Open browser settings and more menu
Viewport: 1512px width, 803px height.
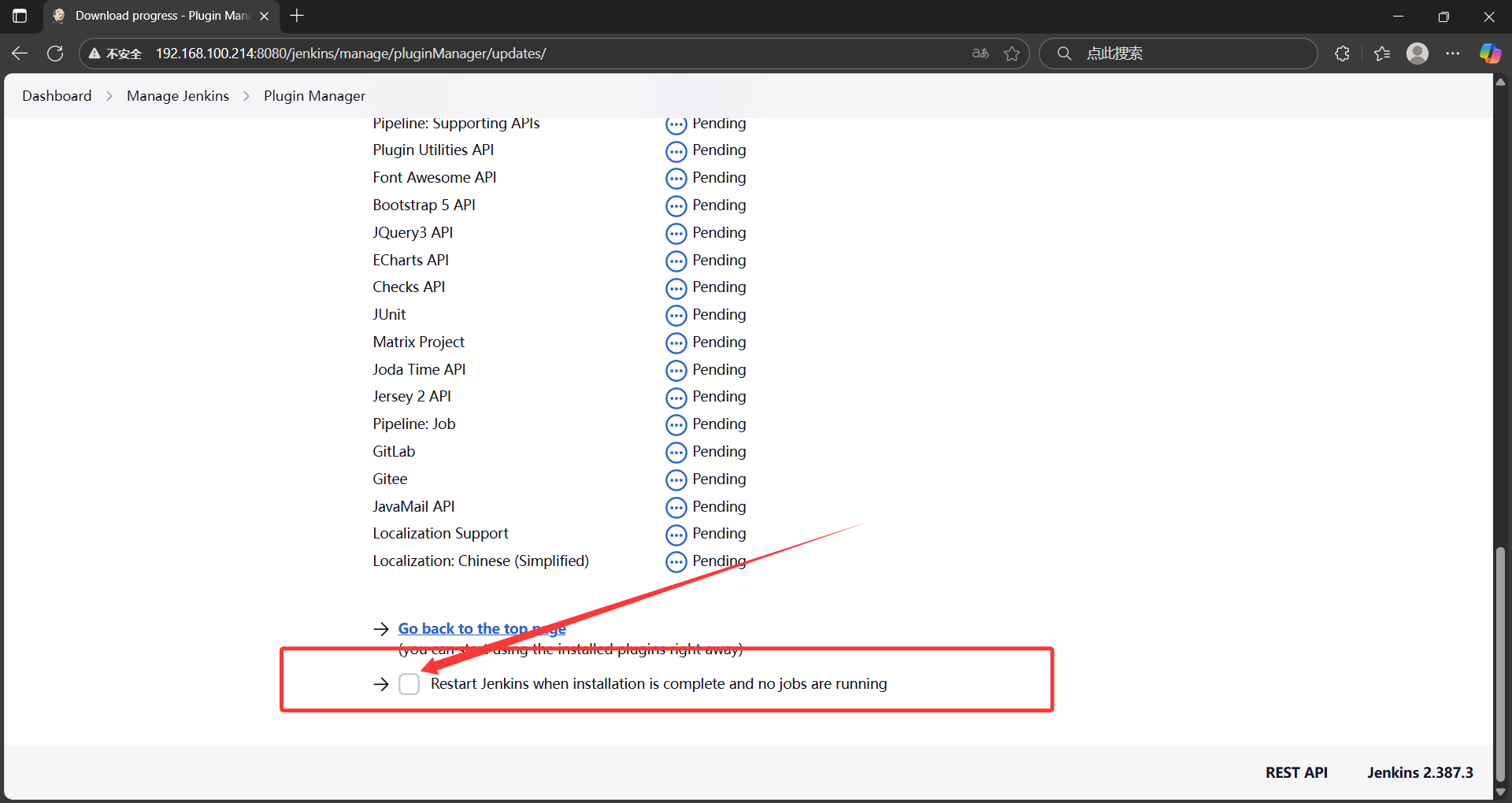point(1453,54)
